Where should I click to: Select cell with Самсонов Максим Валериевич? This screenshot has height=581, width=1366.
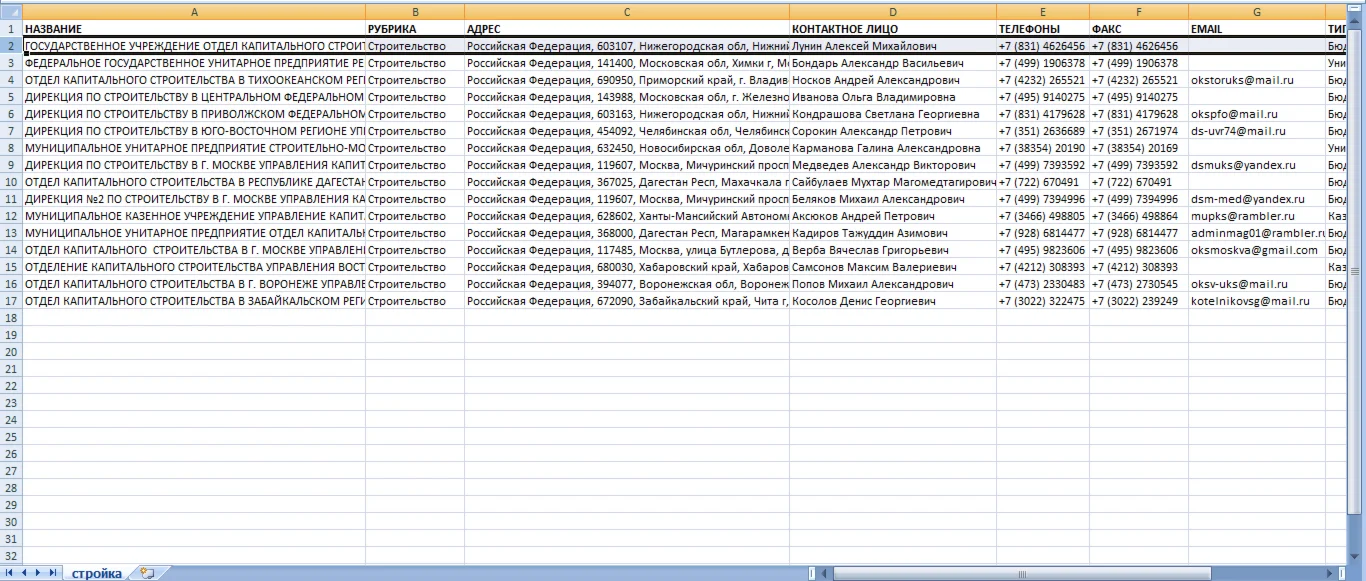pyautogui.click(x=893, y=267)
